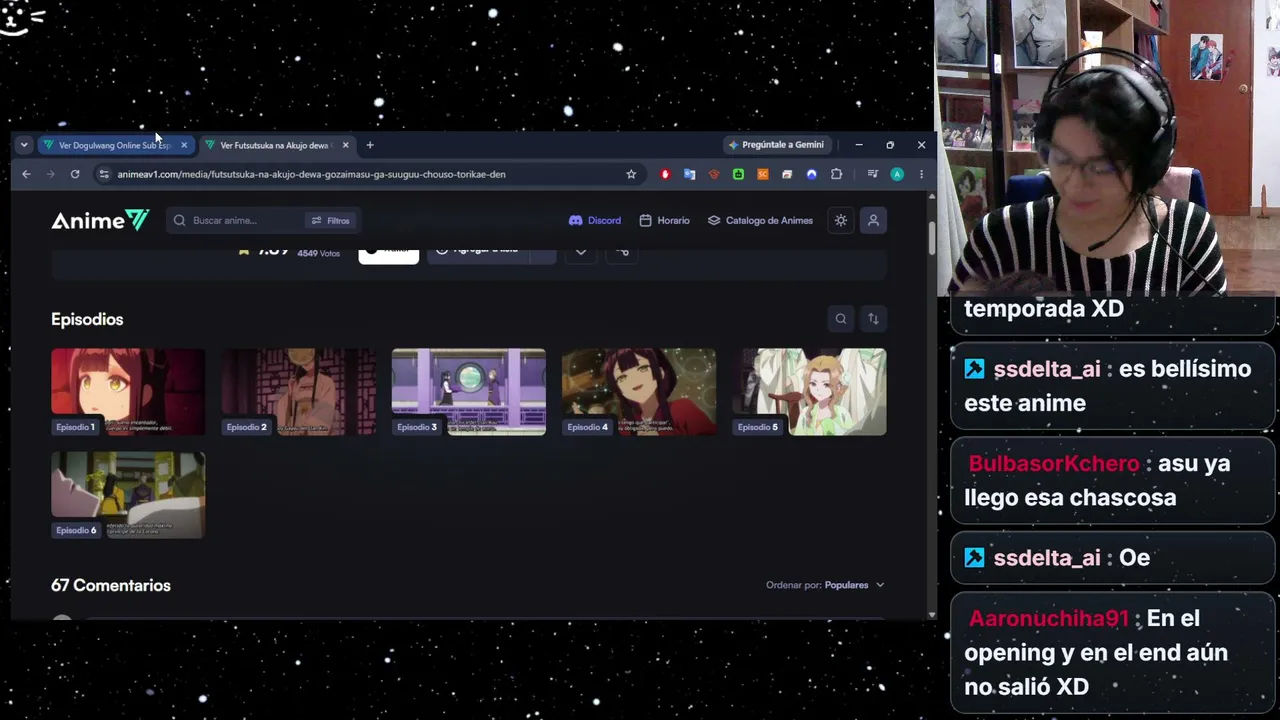The height and width of the screenshot is (720, 1280).
Task: Click username ssdelta_ai on the Oe message
Action: (x=1047, y=558)
